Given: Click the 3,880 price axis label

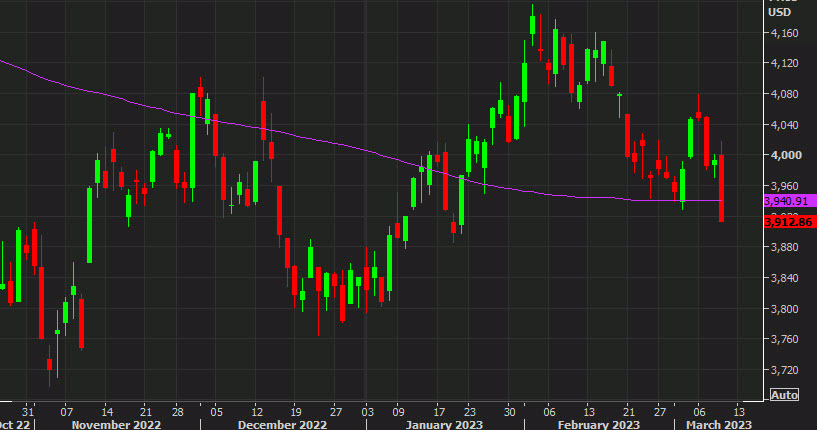Looking at the screenshot, I should (784, 247).
